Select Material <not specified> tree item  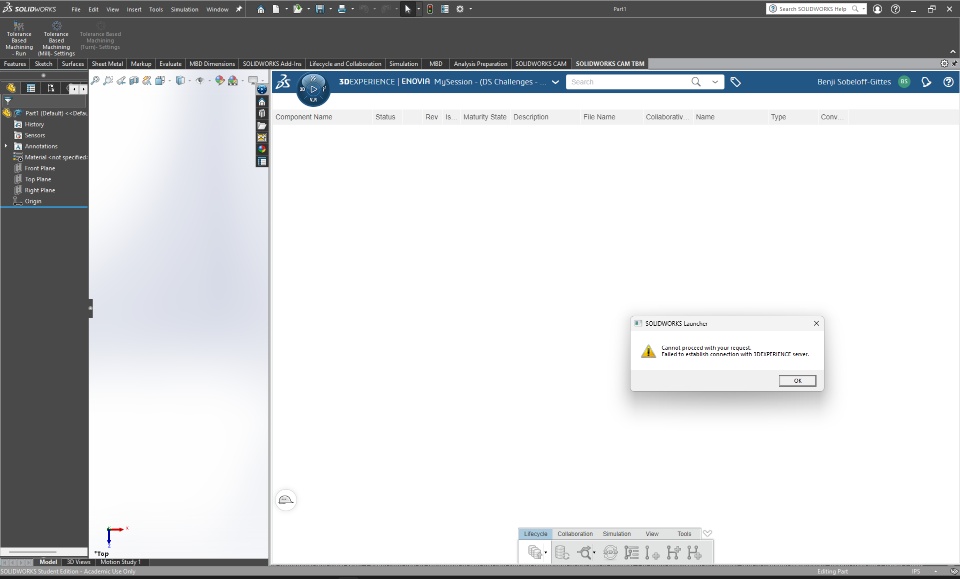50,157
